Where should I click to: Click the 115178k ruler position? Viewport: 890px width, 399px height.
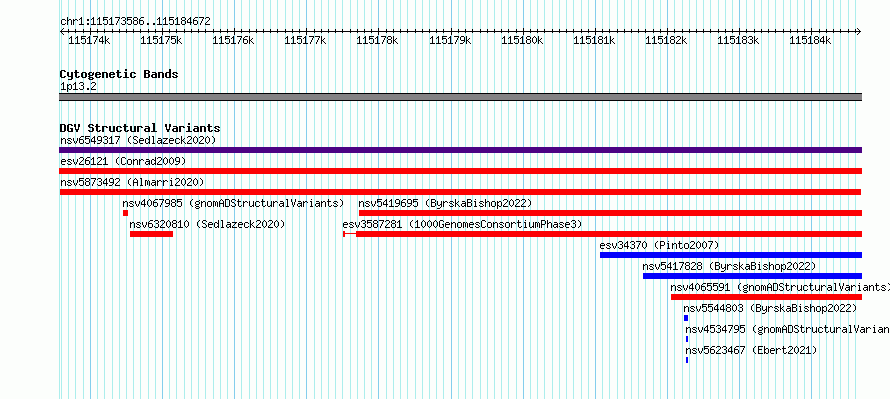tap(377, 40)
